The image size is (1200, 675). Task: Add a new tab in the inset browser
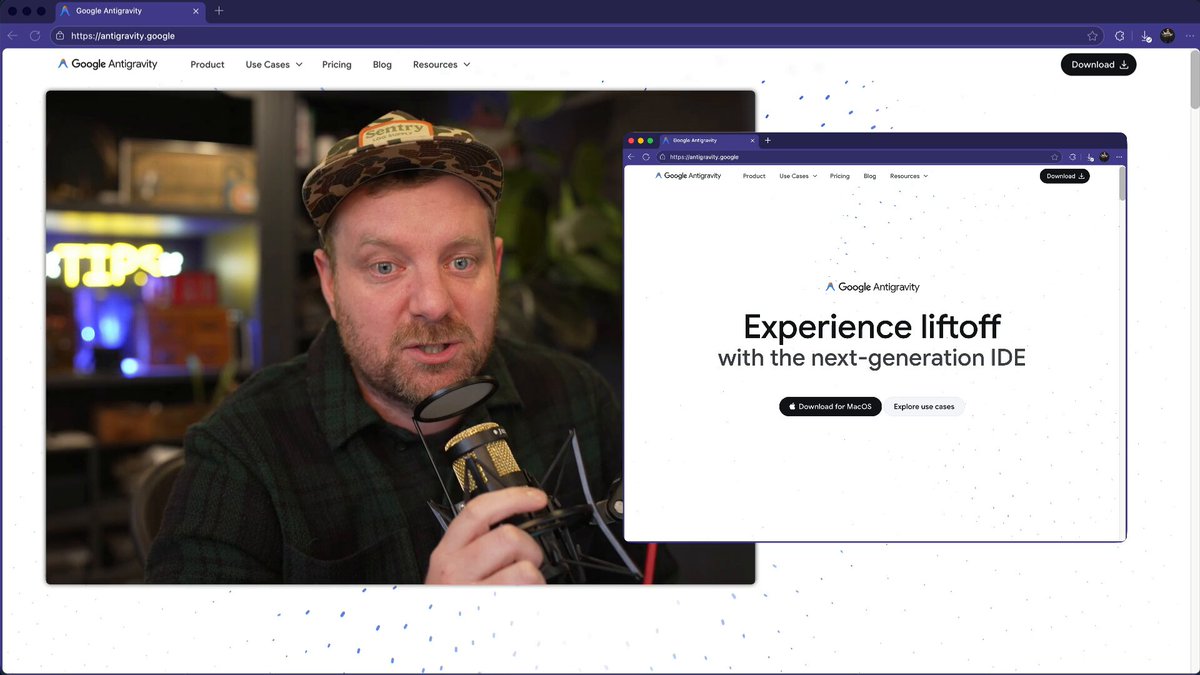point(768,141)
